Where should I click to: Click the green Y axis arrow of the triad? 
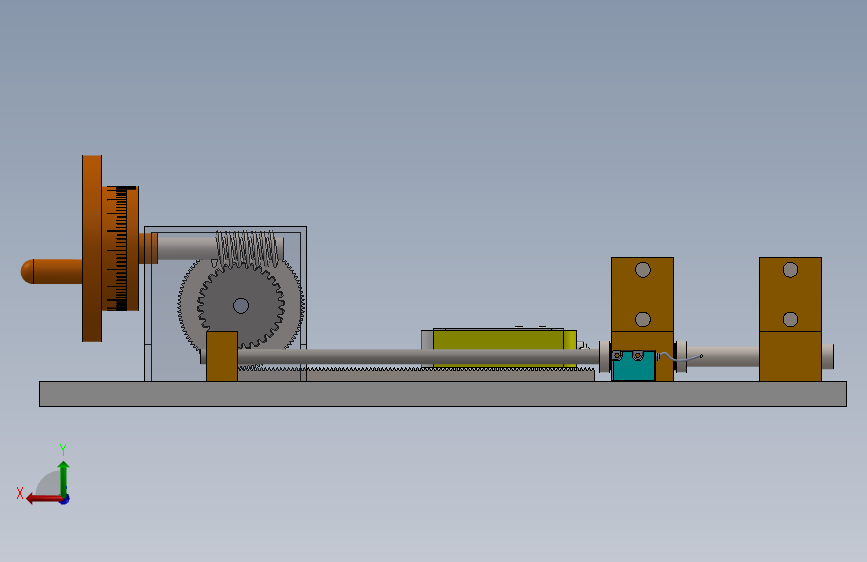64,479
